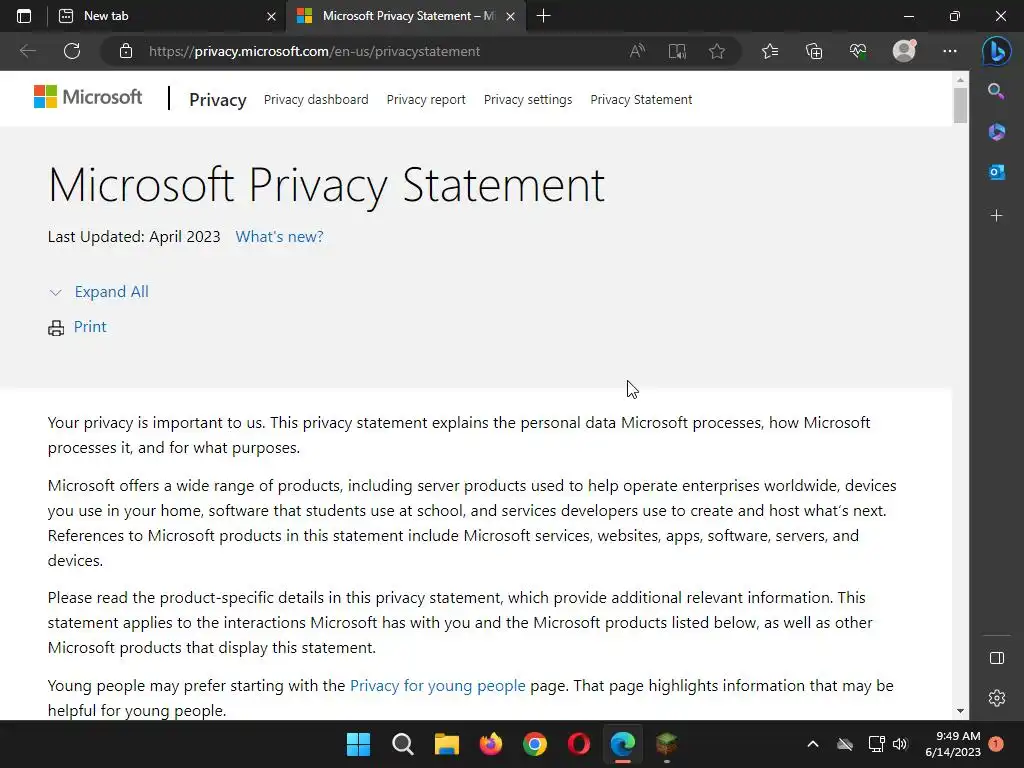Go to Privacy settings in the navigation
1024x768 pixels.
[x=528, y=99]
